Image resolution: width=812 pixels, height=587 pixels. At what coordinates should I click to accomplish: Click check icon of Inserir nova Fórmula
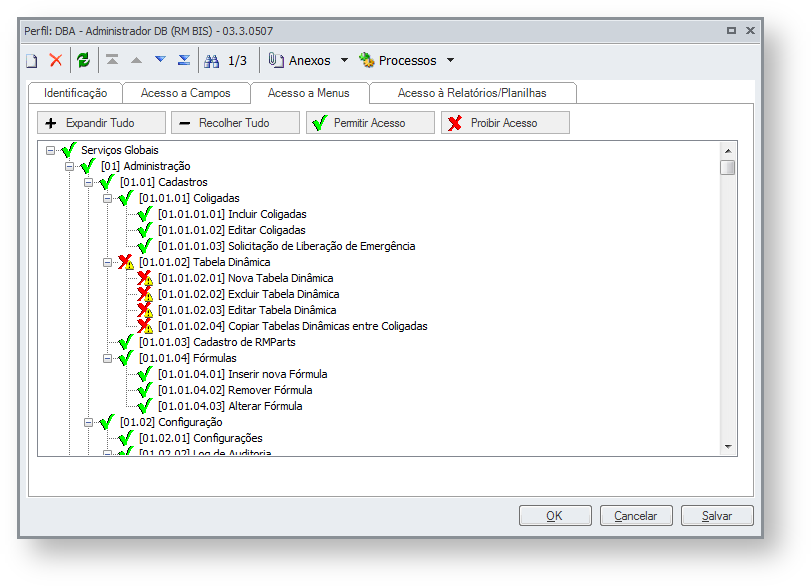145,374
